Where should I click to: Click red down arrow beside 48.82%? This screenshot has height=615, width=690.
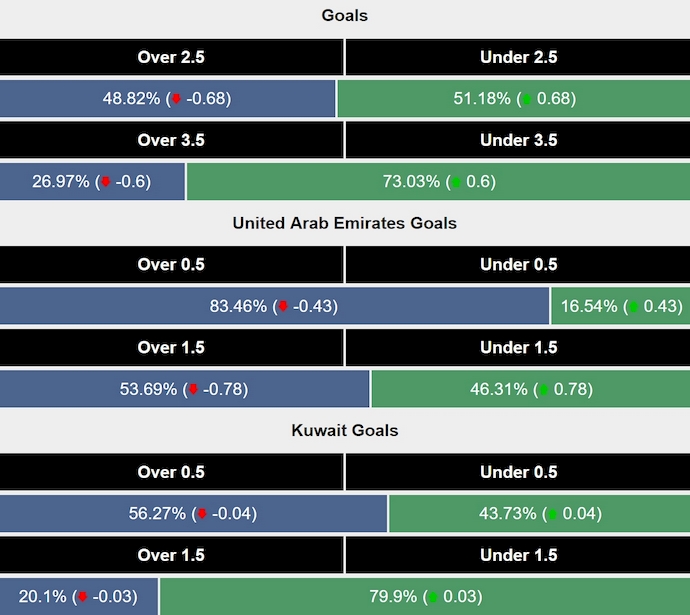pos(177,99)
